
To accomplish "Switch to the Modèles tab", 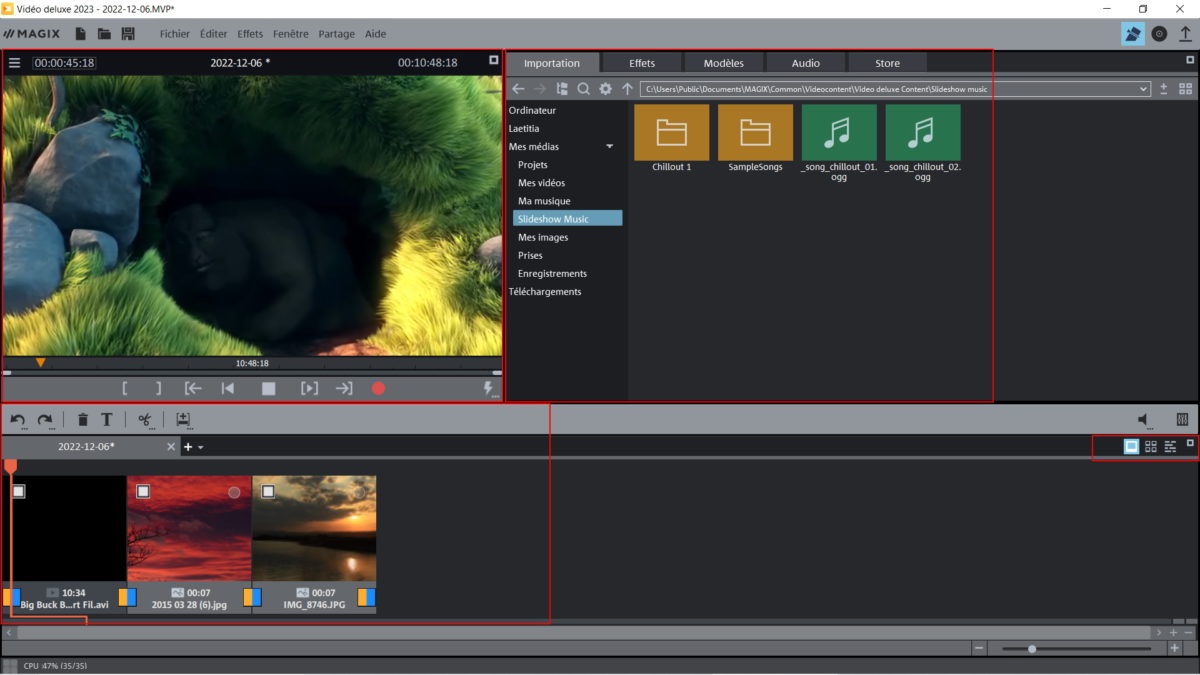I will [723, 63].
